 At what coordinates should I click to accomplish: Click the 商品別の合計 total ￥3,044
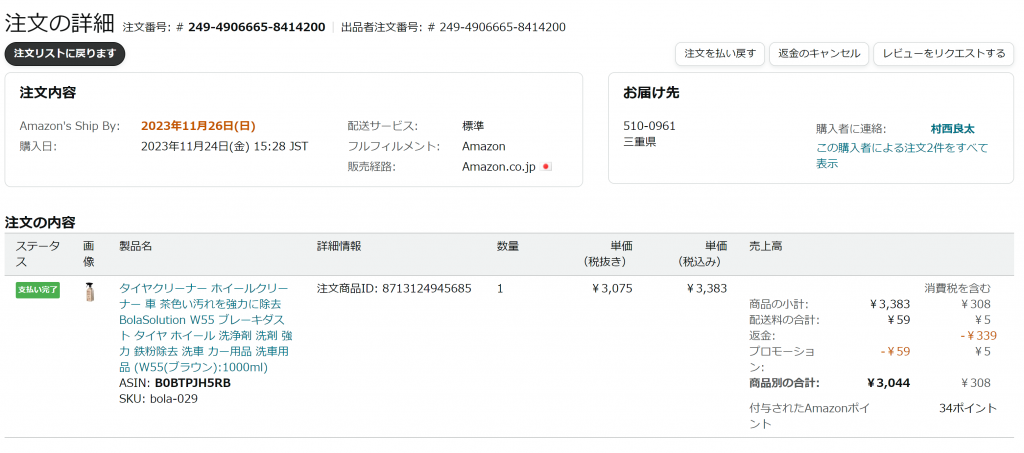click(x=888, y=383)
